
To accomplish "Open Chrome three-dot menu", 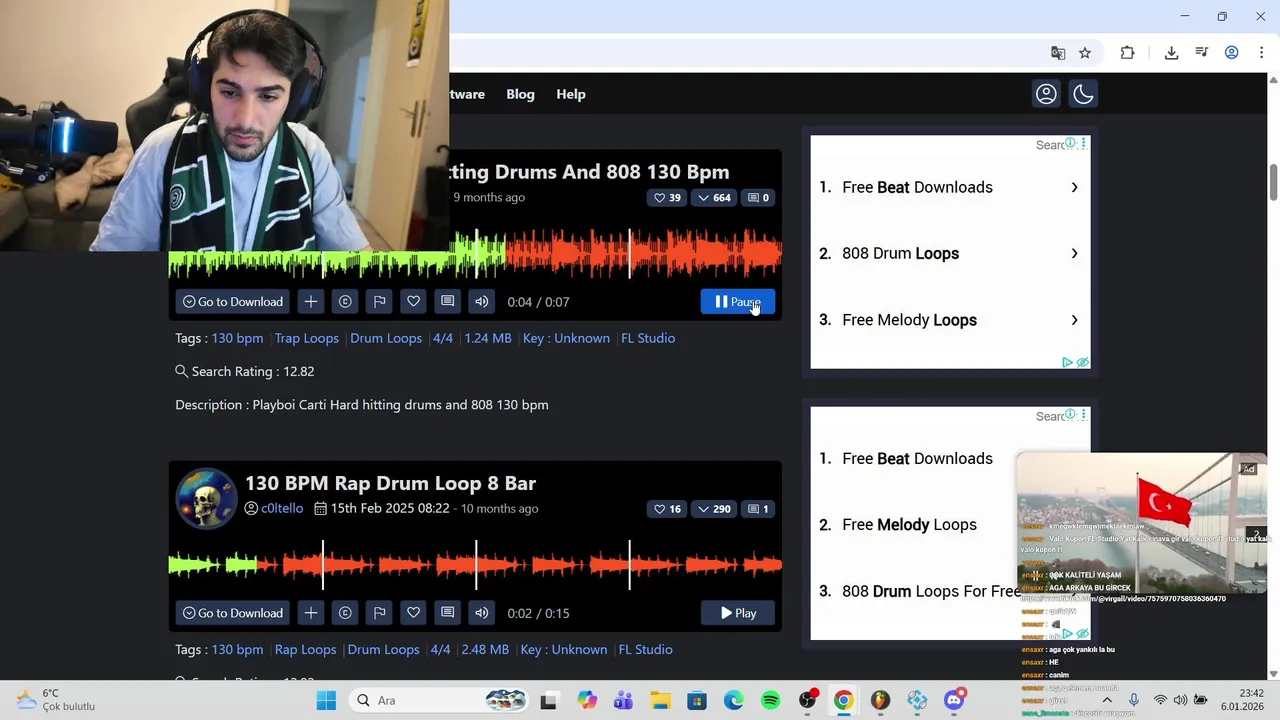I will tap(1261, 53).
